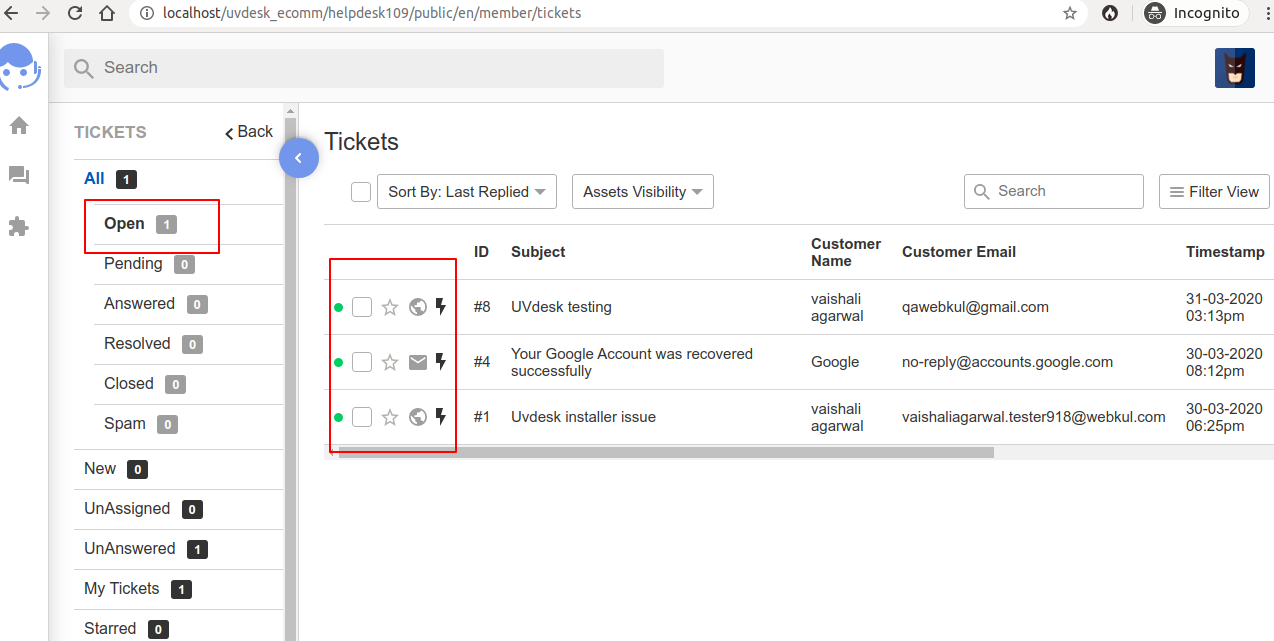Click the top Search bar field
This screenshot has height=641, width=1274.
[x=364, y=68]
